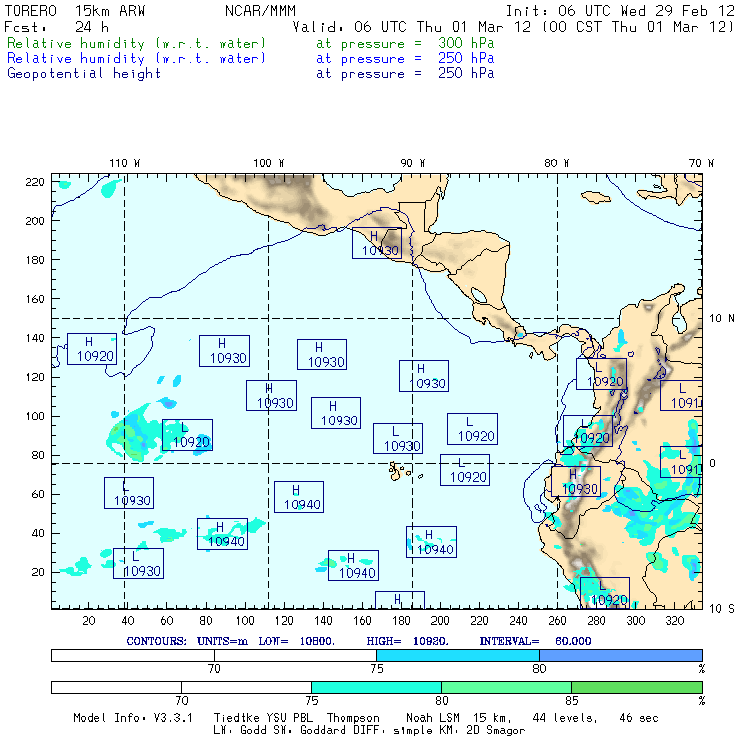Click the Init time text at top right
Image resolution: width=740 pixels, height=740 pixels.
[x=620, y=11]
